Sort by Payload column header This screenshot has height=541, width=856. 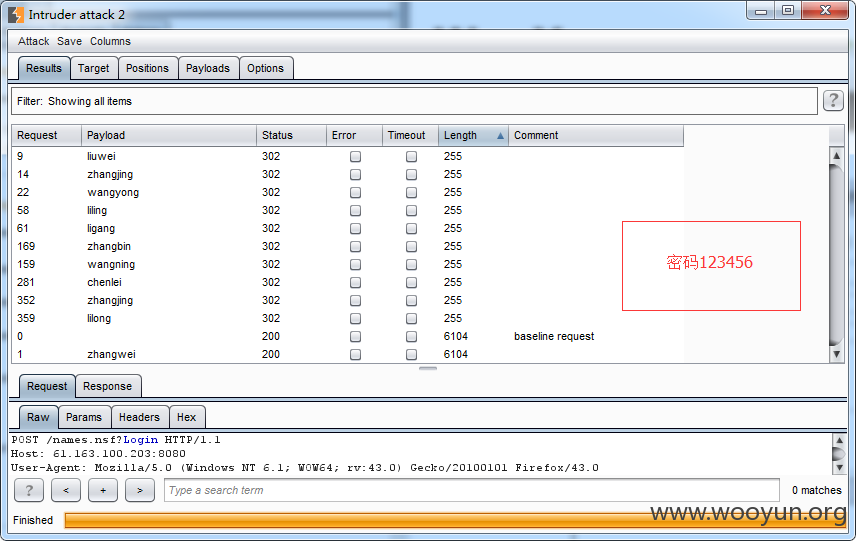pos(169,135)
